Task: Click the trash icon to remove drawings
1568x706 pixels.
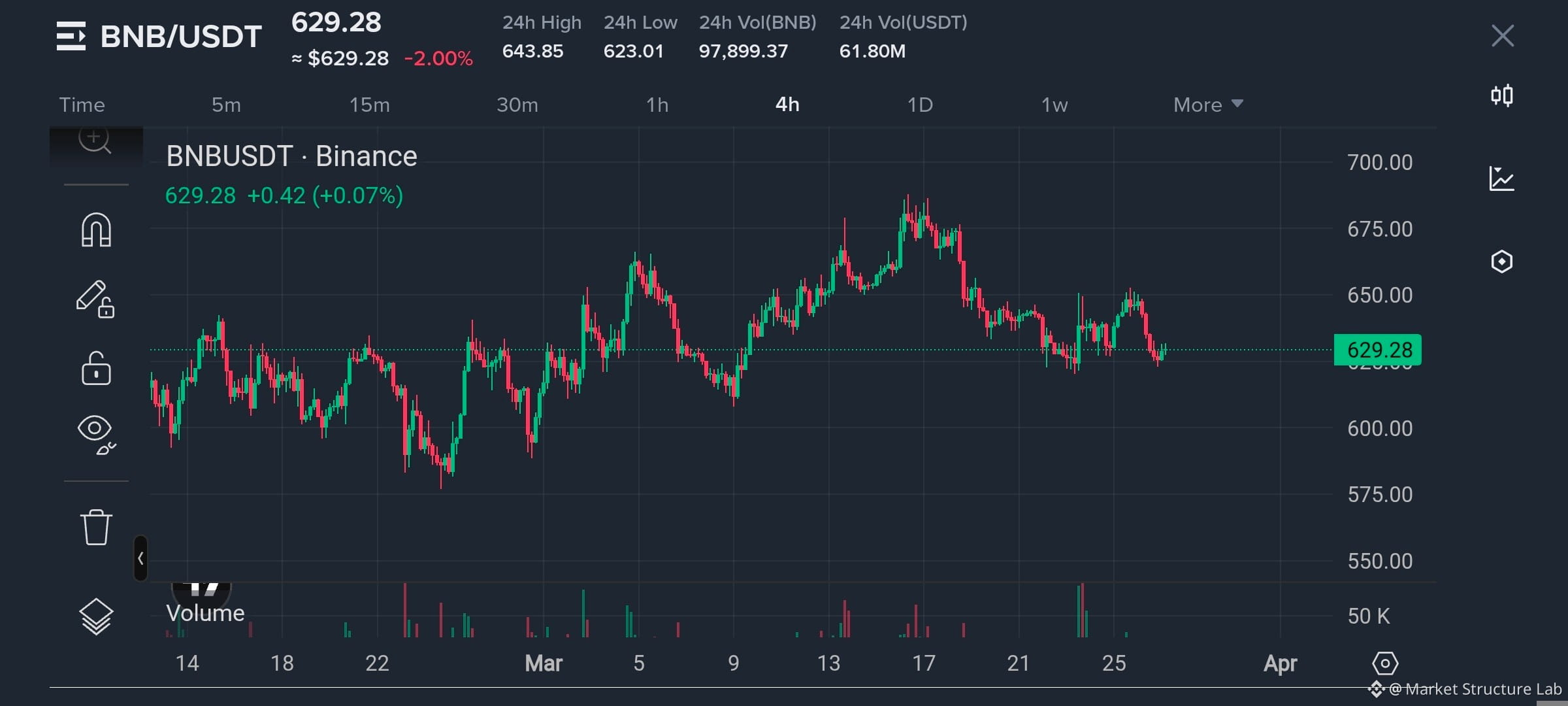Action: click(x=96, y=527)
